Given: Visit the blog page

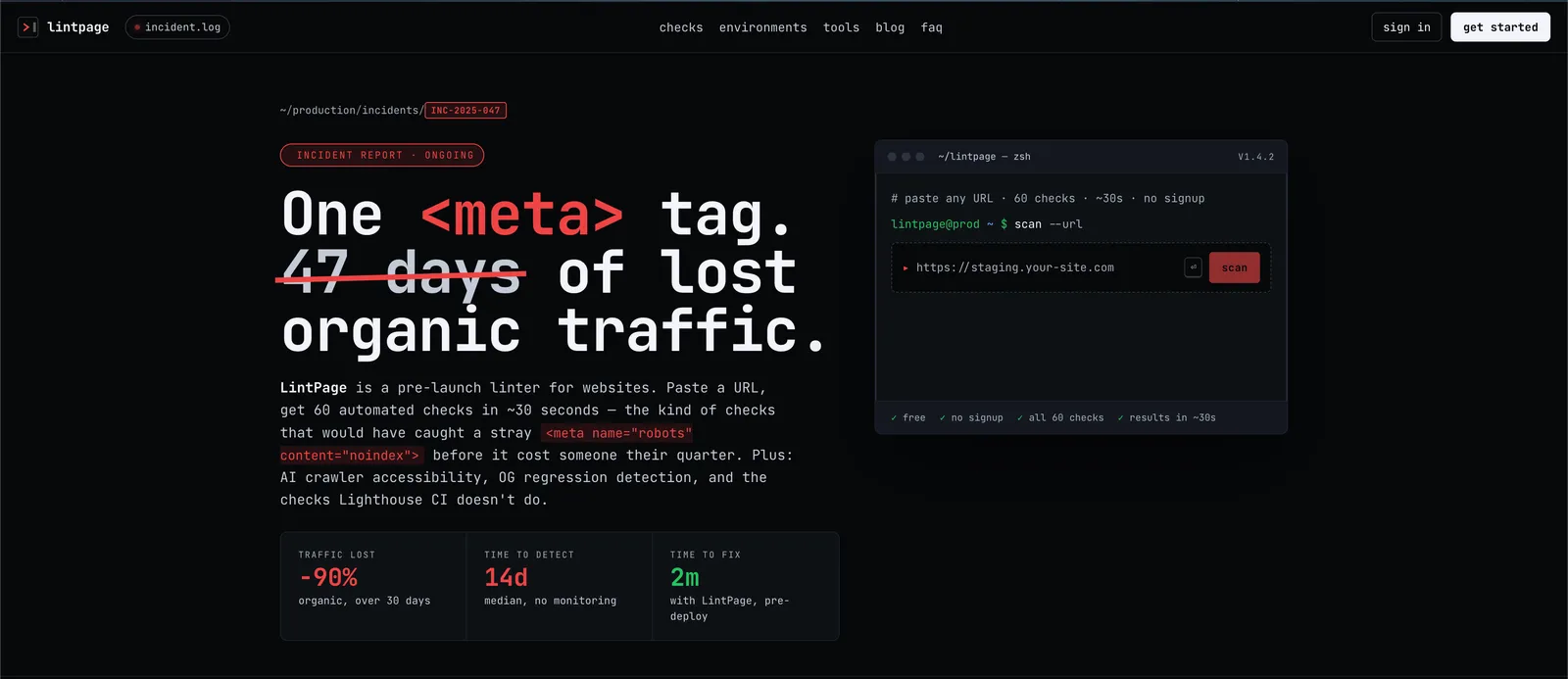Looking at the screenshot, I should click(890, 27).
